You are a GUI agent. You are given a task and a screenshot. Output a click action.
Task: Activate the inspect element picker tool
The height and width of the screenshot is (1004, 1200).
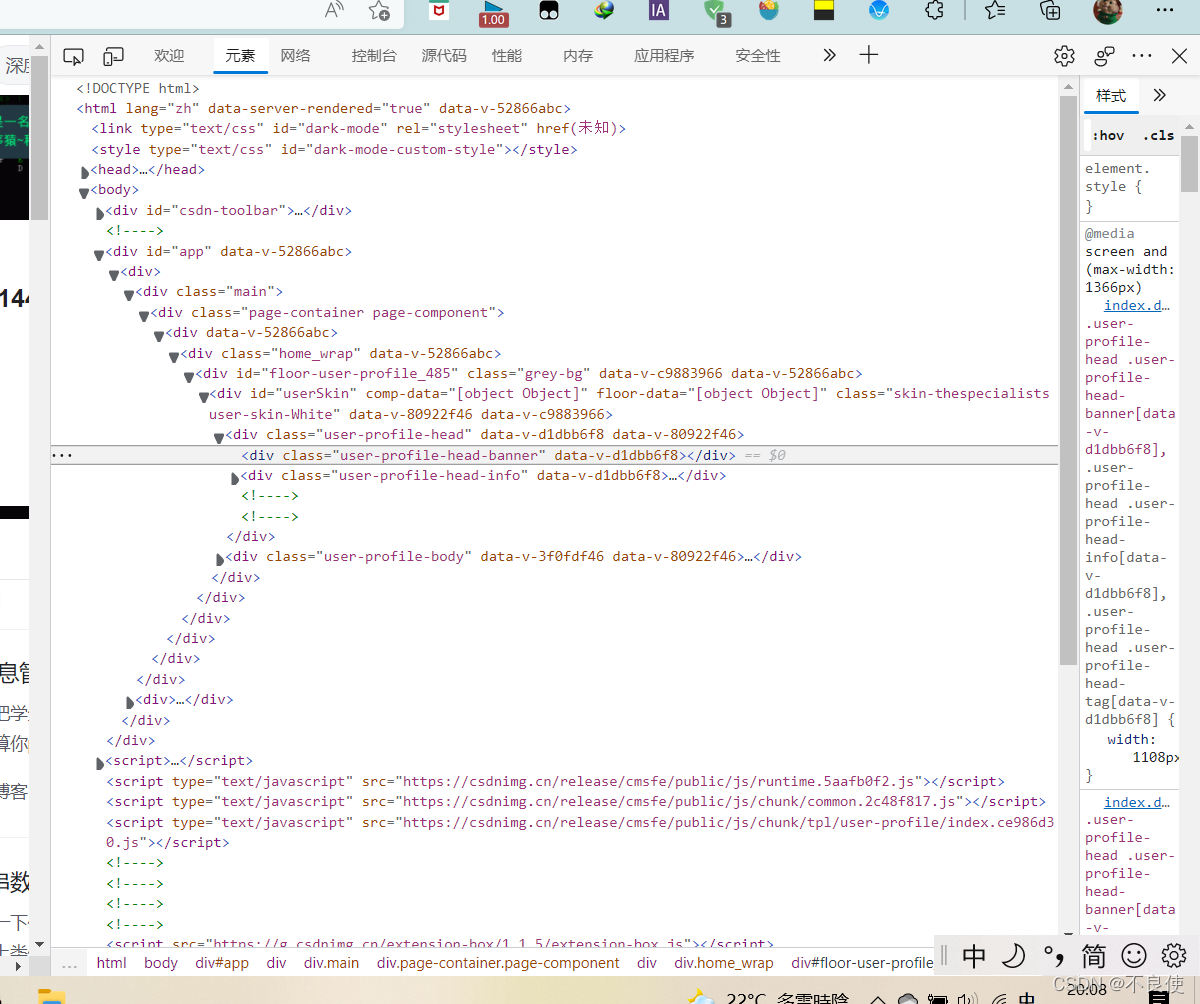(73, 56)
